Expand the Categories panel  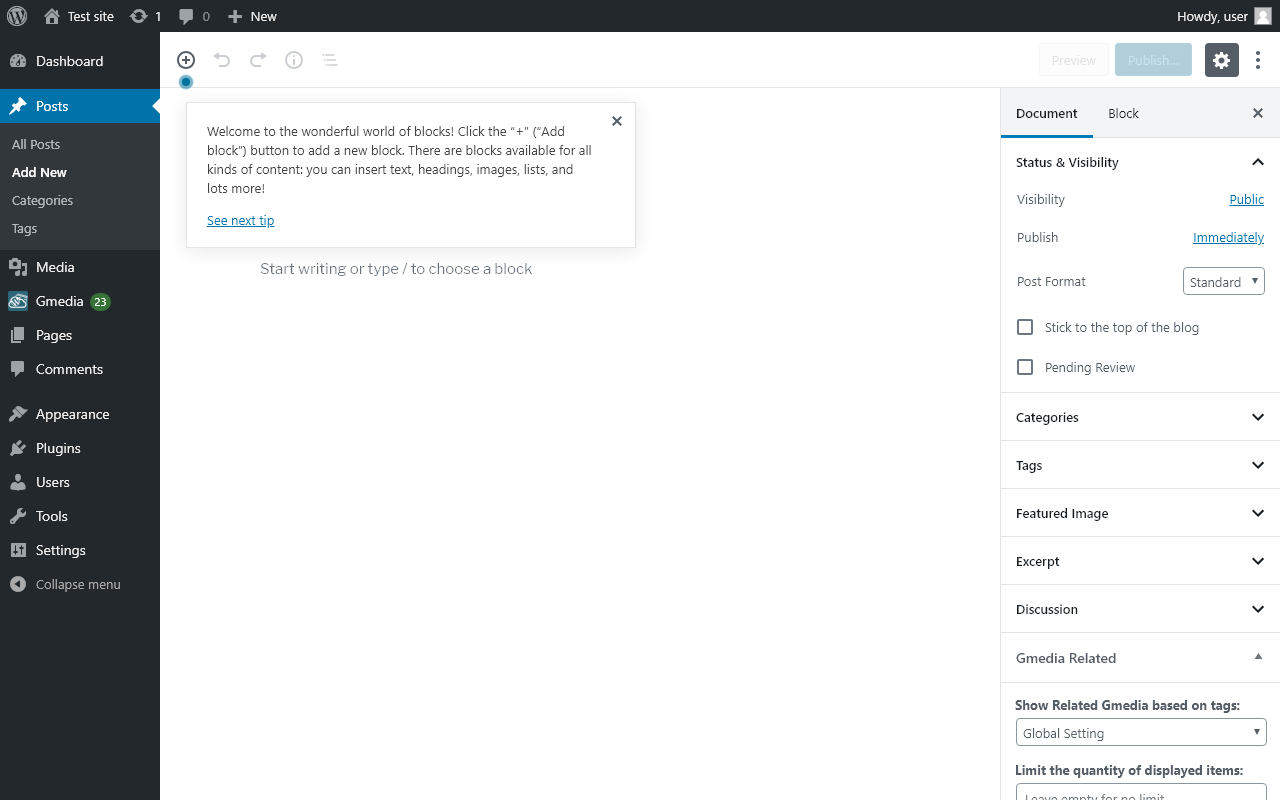(1140, 417)
